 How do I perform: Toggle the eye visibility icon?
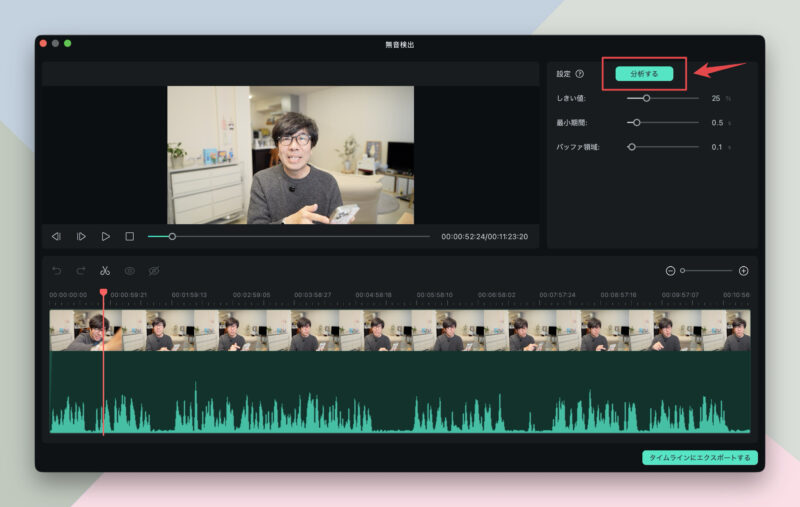click(129, 271)
